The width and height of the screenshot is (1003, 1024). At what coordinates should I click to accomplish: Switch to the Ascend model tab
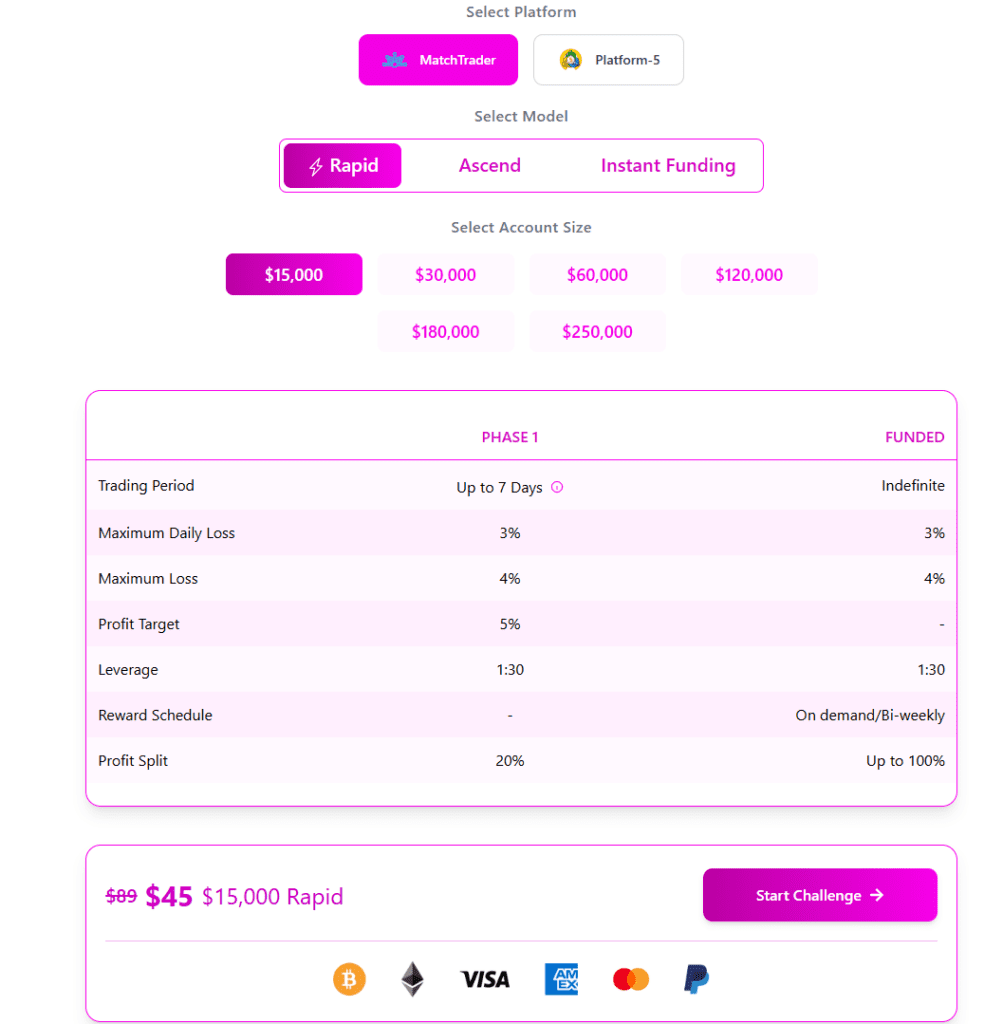pyautogui.click(x=490, y=166)
